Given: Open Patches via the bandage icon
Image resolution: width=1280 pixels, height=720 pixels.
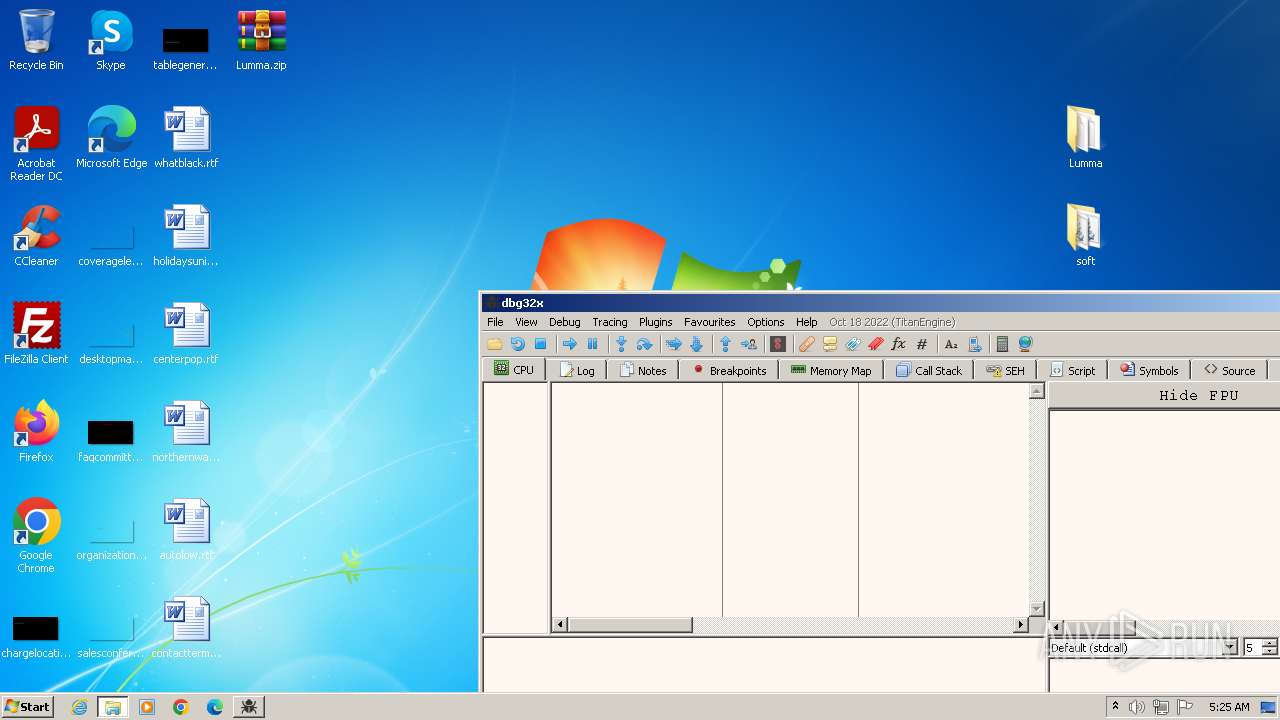Looking at the screenshot, I should (806, 344).
